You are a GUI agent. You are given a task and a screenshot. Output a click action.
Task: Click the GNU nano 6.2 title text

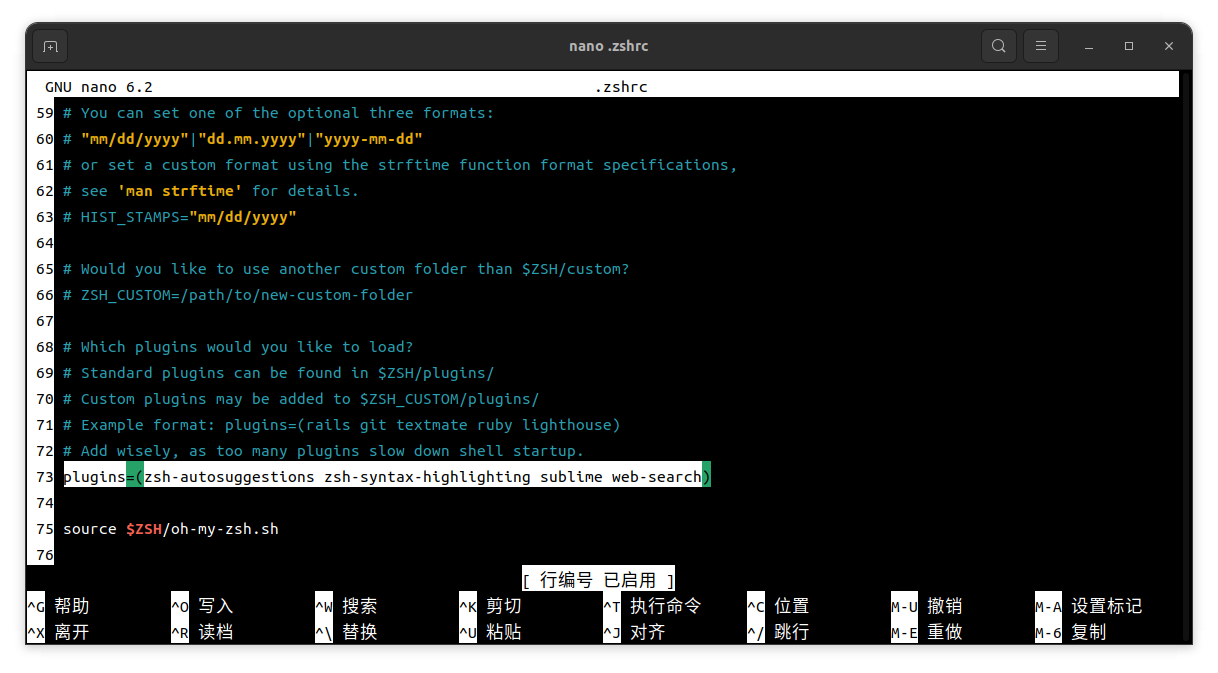coord(99,87)
